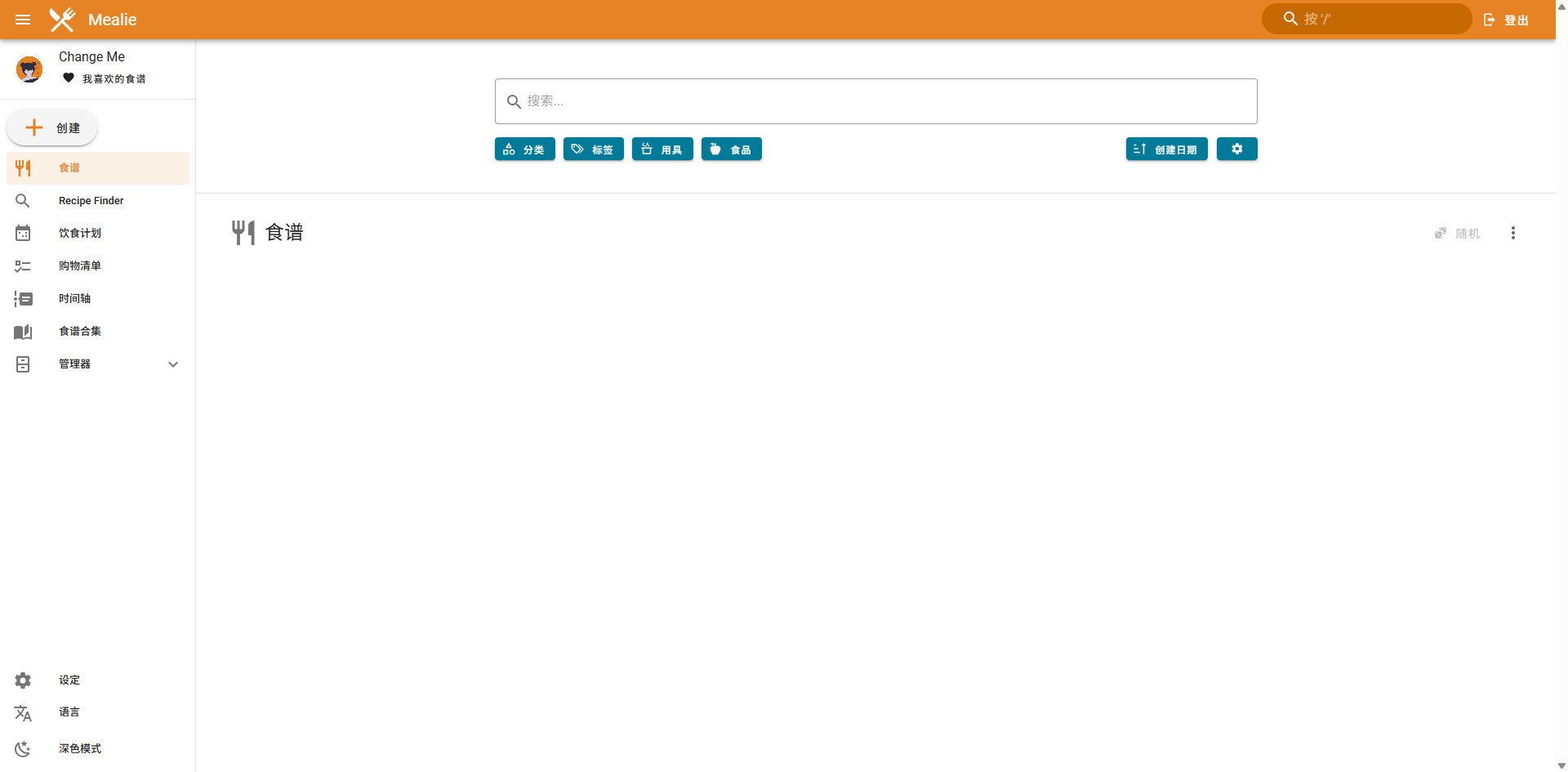The width and height of the screenshot is (1568, 772).
Task: Click the 登出 logout button
Action: (x=1506, y=20)
